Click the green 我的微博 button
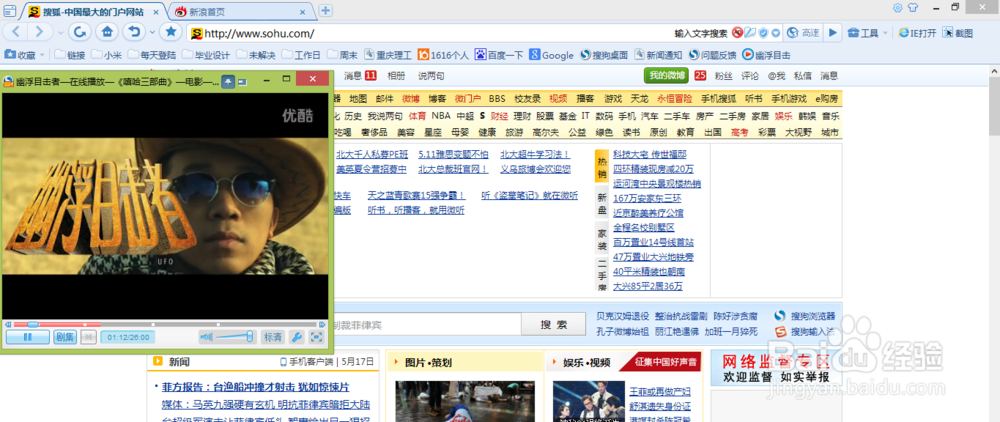This screenshot has height=422, width=1000. [x=666, y=76]
